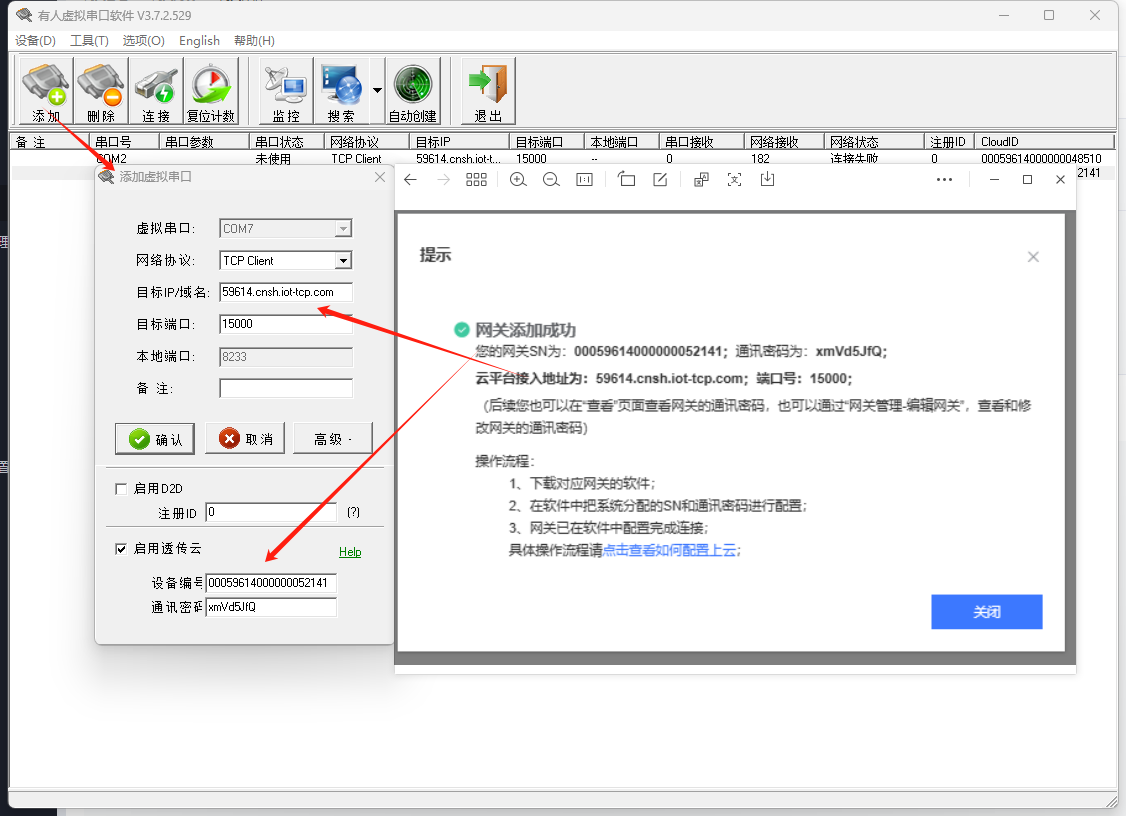Open the 虚拟串口 COM7 dropdown

click(x=343, y=229)
